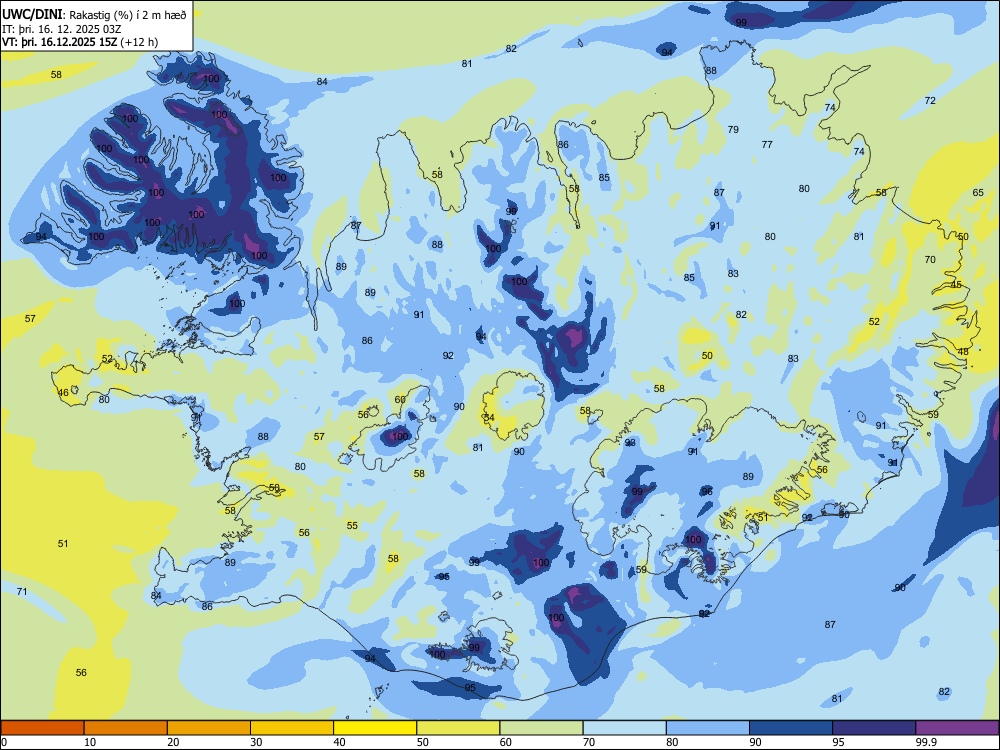This screenshot has width=1000, height=750.
Task: Click the map value 71 at the west edge
Action: tap(22, 592)
